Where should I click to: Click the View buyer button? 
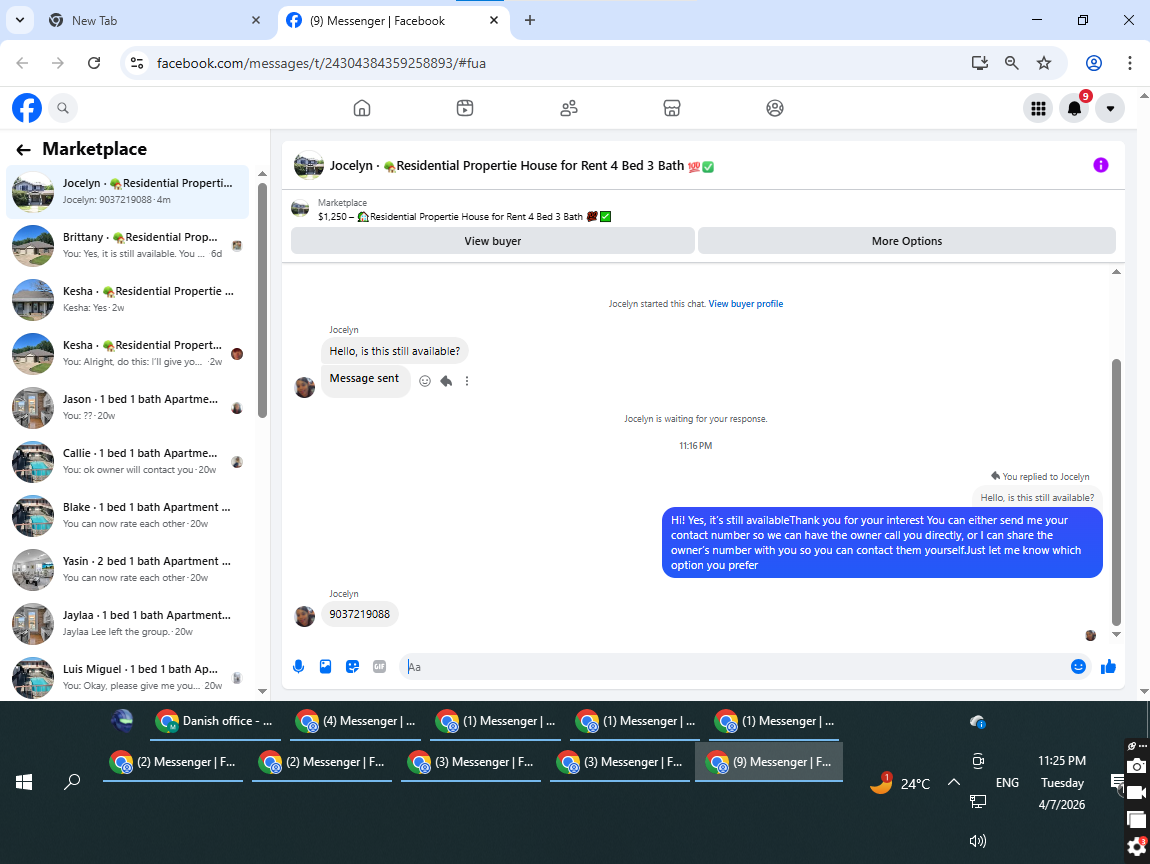493,241
